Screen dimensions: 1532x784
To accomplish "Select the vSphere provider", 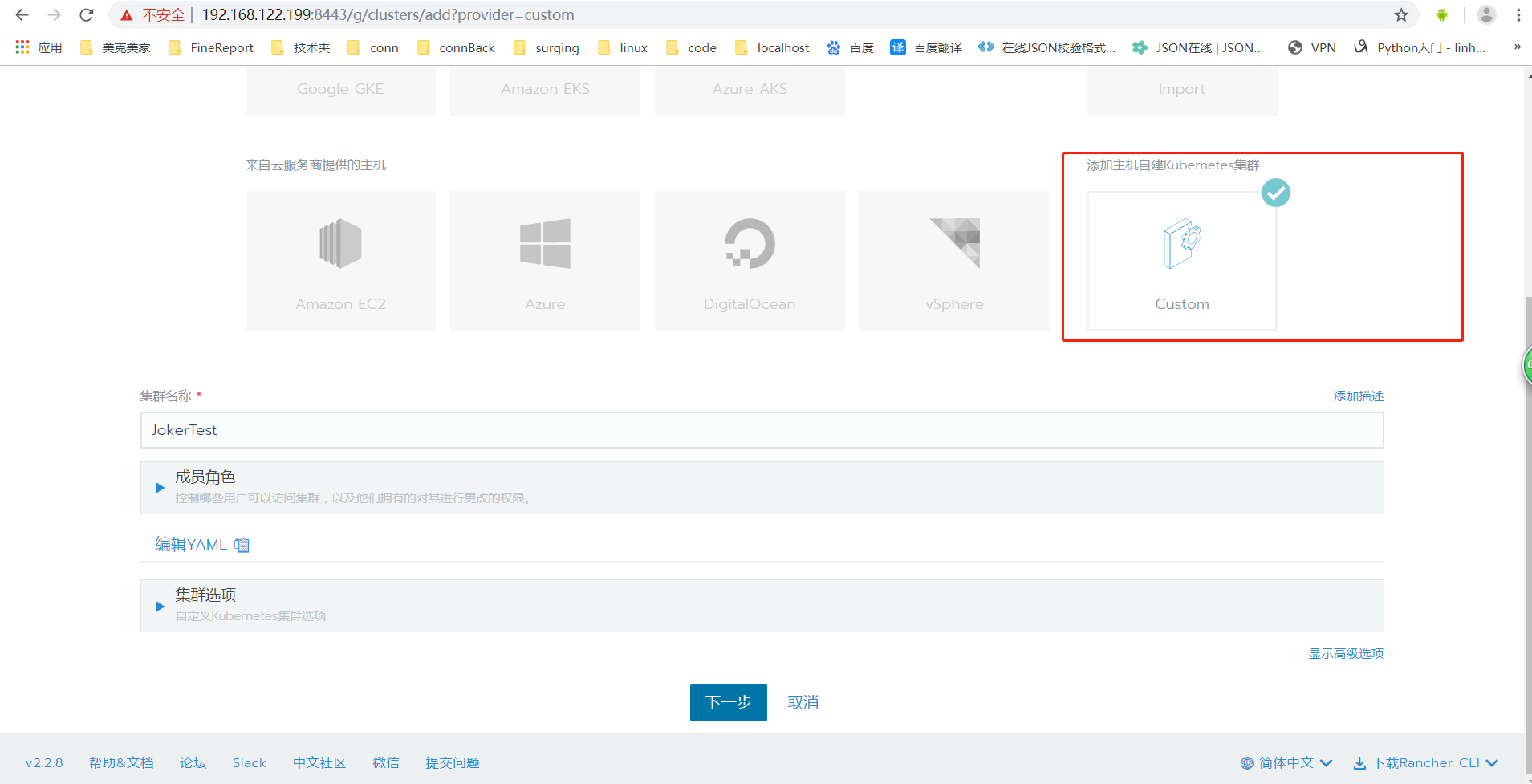I will (x=953, y=261).
